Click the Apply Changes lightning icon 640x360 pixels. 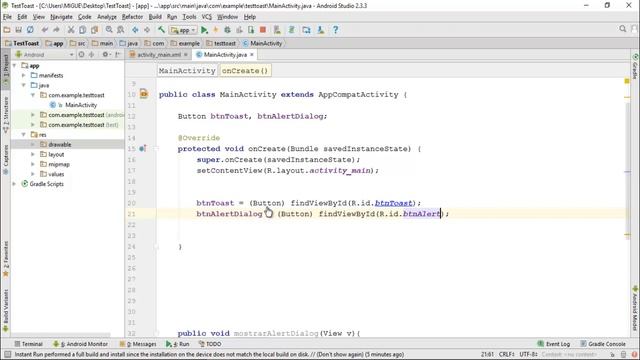coord(216,30)
